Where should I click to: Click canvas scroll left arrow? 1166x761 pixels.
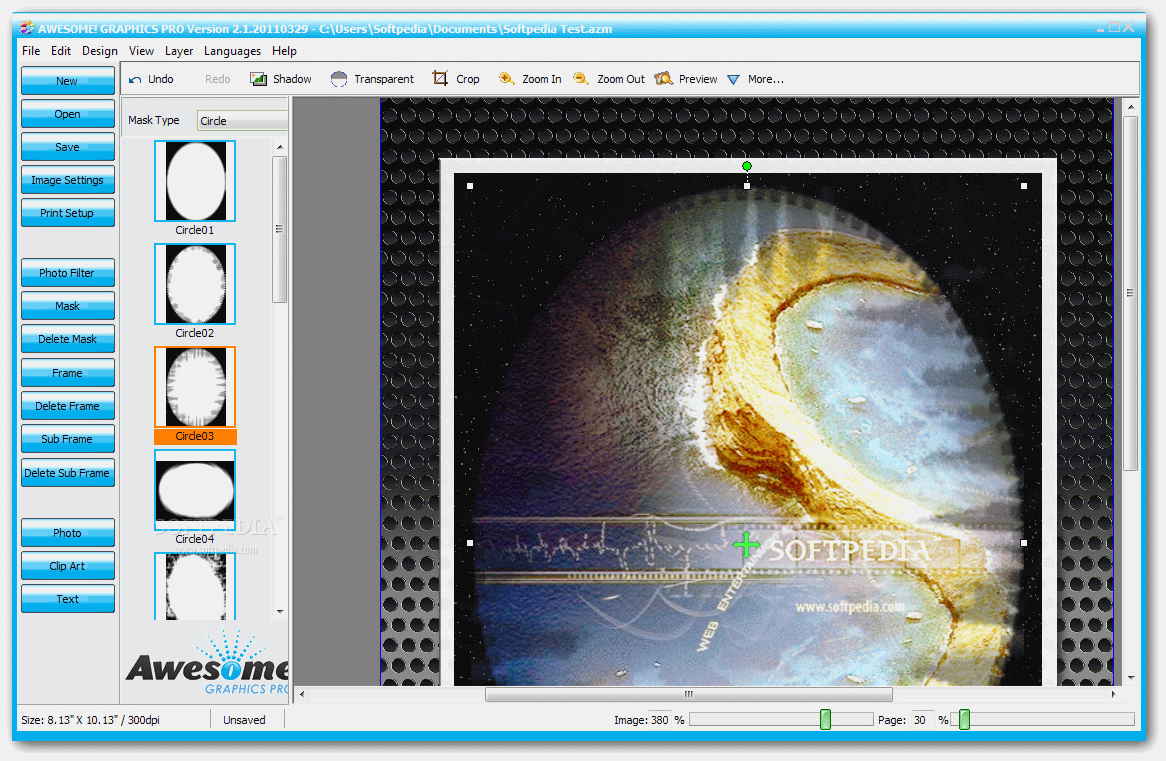[302, 694]
